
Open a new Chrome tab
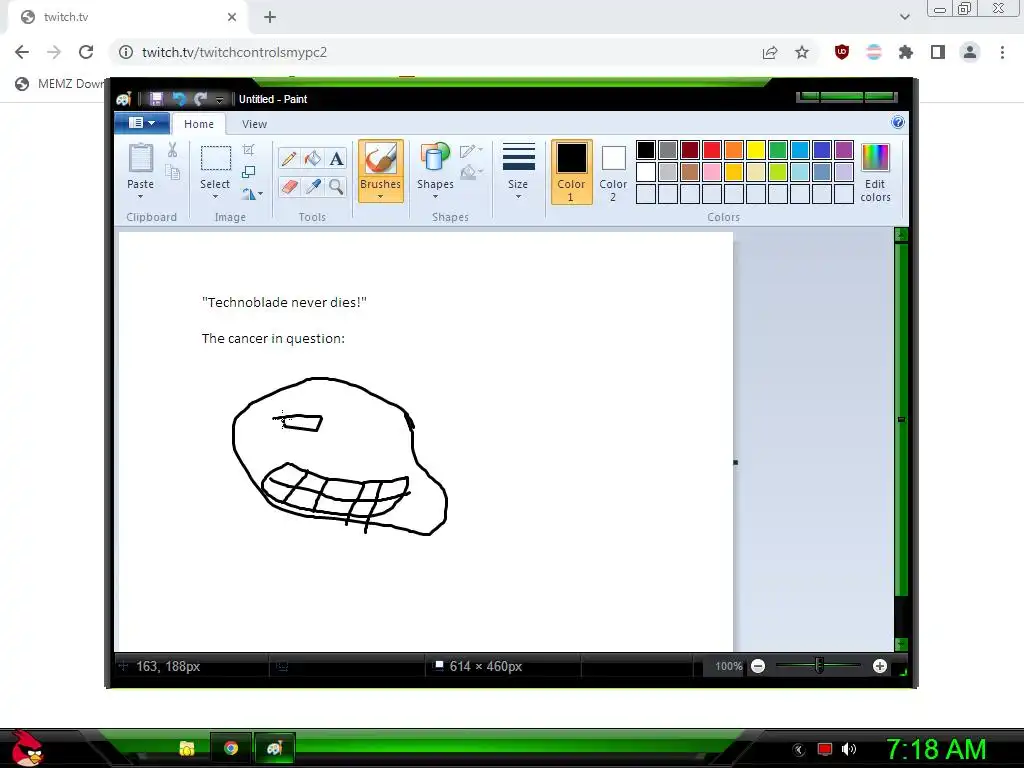pos(270,17)
